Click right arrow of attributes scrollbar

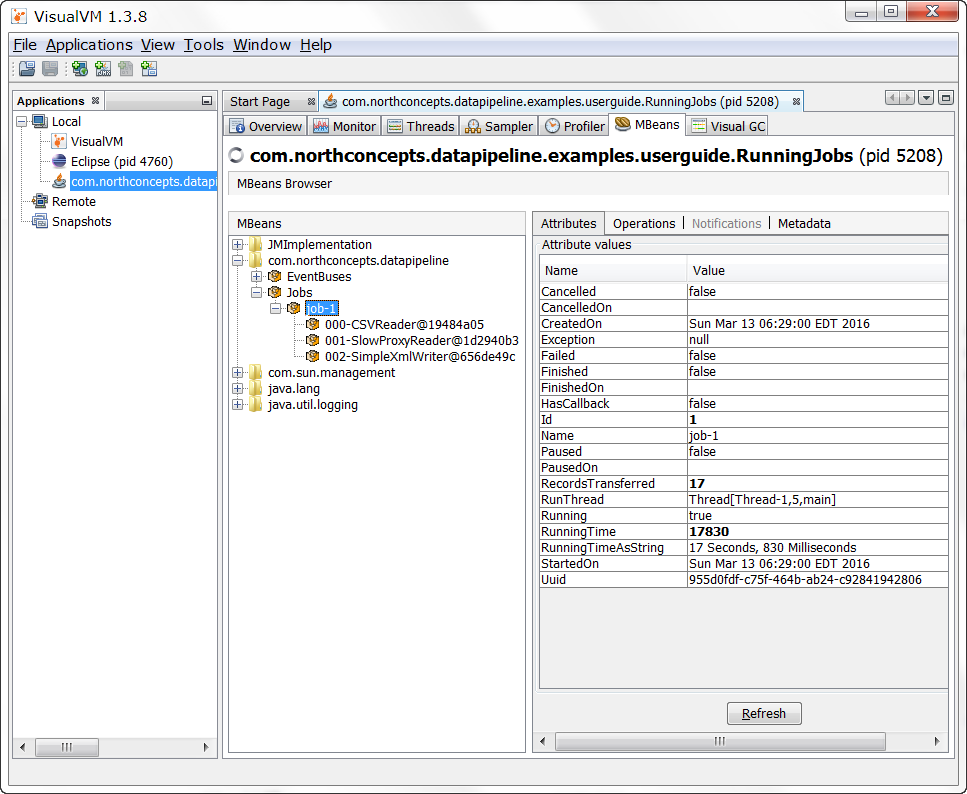937,741
